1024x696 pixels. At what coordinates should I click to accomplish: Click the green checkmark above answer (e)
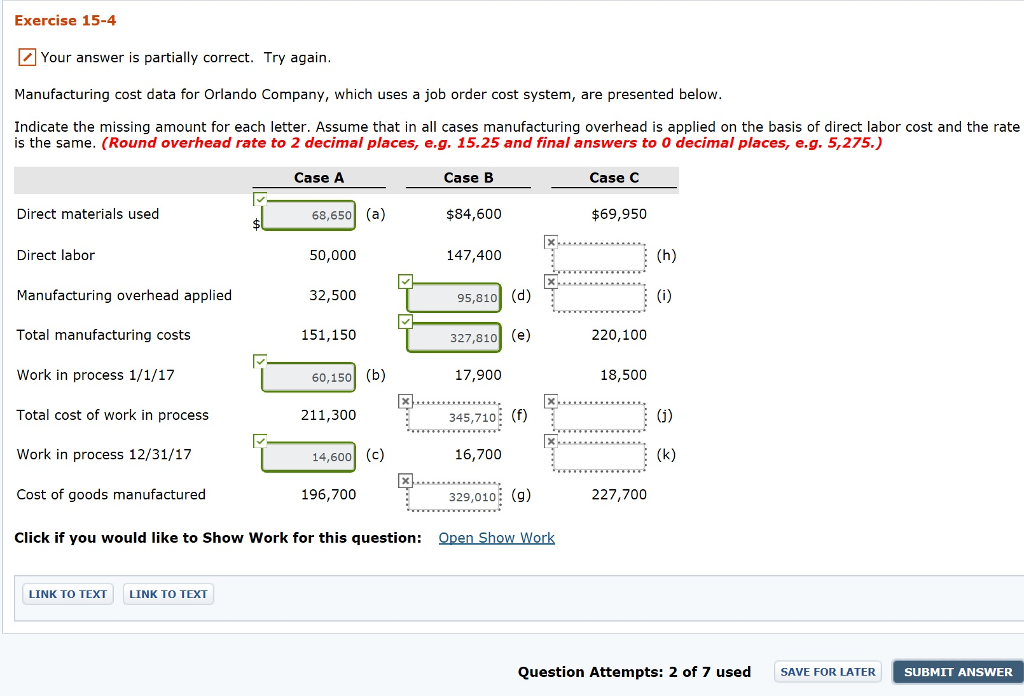[x=406, y=321]
